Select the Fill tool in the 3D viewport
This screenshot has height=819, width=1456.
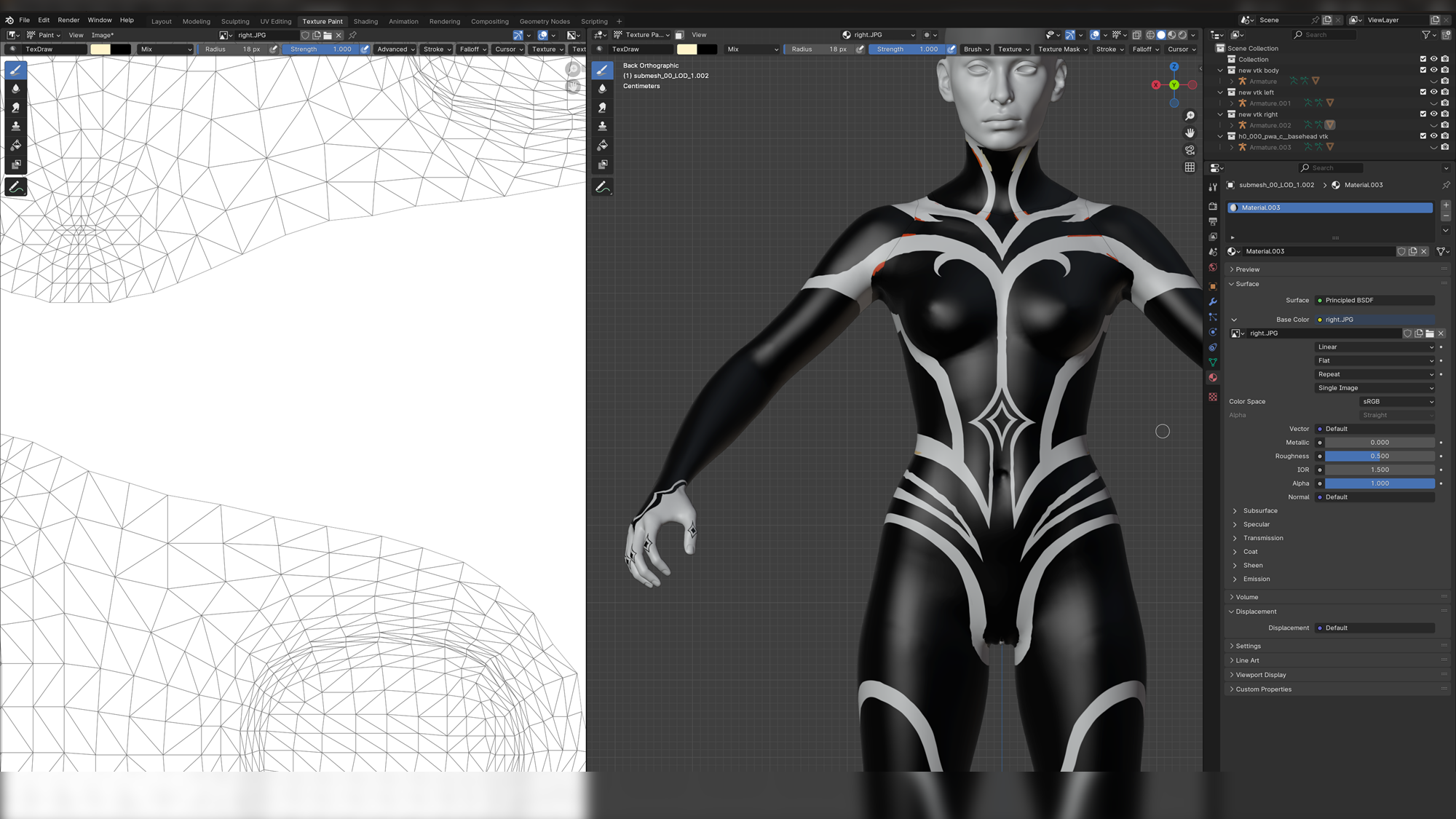pyautogui.click(x=602, y=146)
